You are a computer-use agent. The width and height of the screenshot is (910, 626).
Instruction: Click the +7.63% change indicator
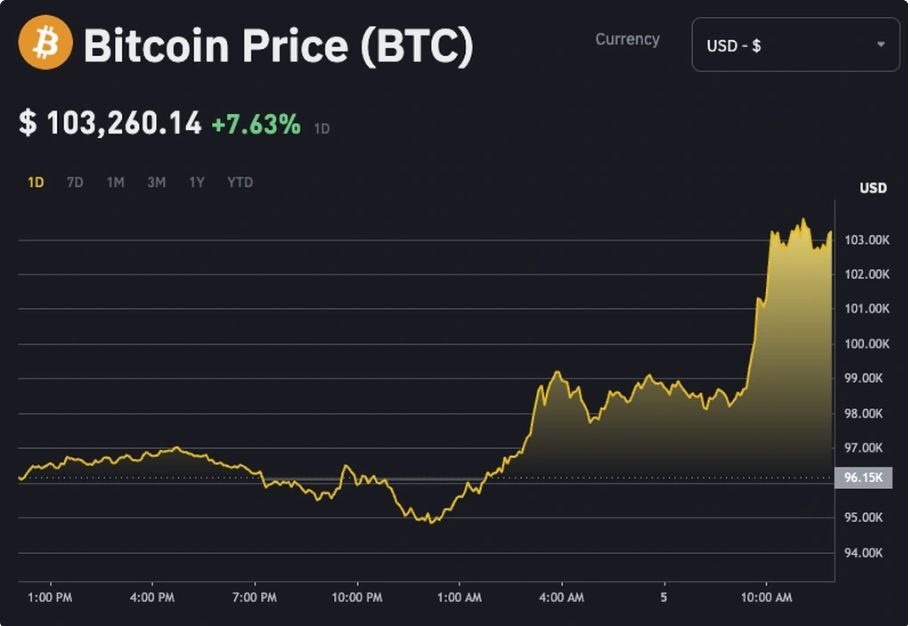[256, 124]
